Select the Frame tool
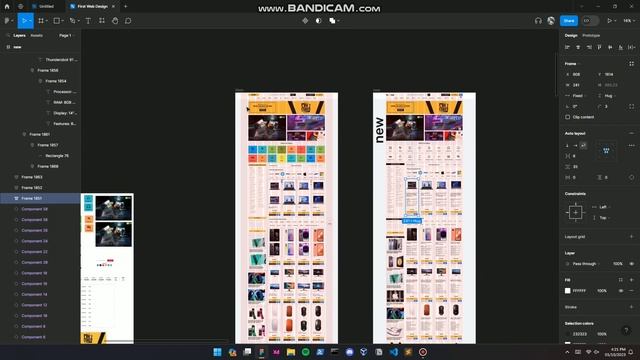This screenshot has height=360, width=640. (x=41, y=20)
